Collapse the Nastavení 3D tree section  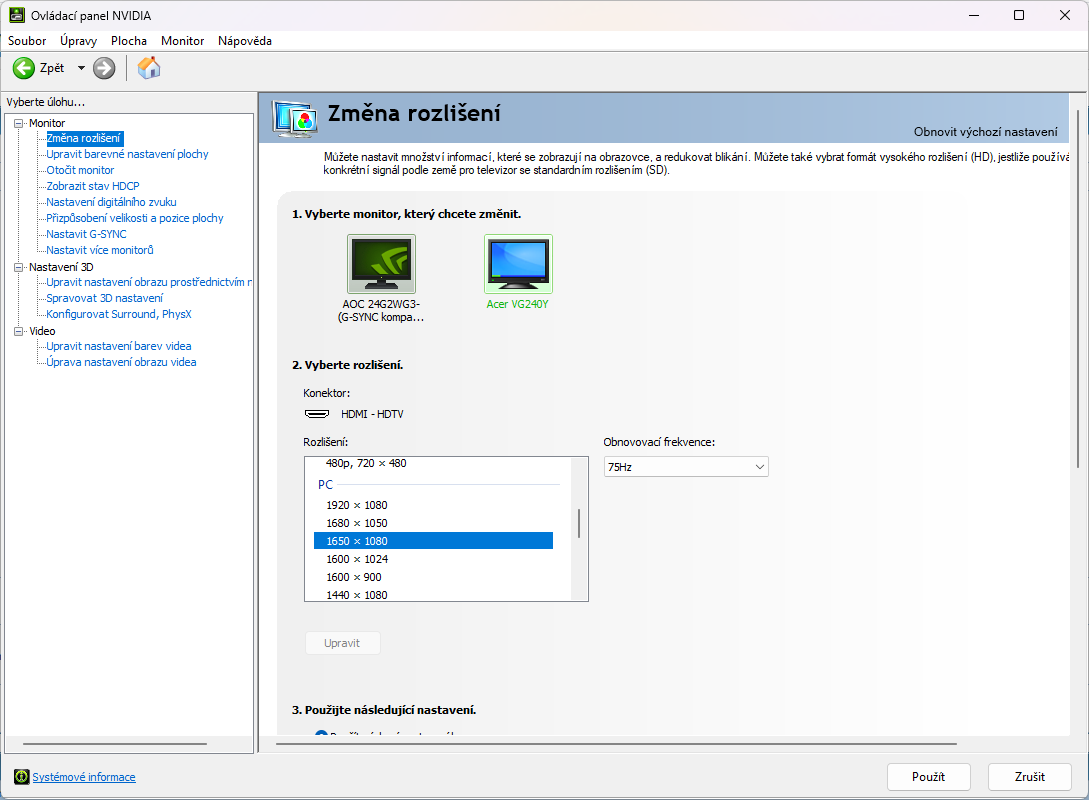pyautogui.click(x=18, y=267)
